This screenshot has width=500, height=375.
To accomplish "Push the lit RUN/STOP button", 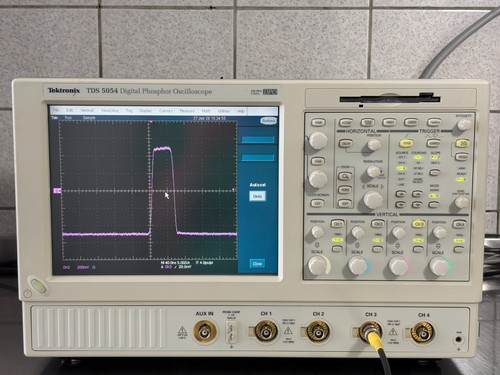I will [x=462, y=144].
